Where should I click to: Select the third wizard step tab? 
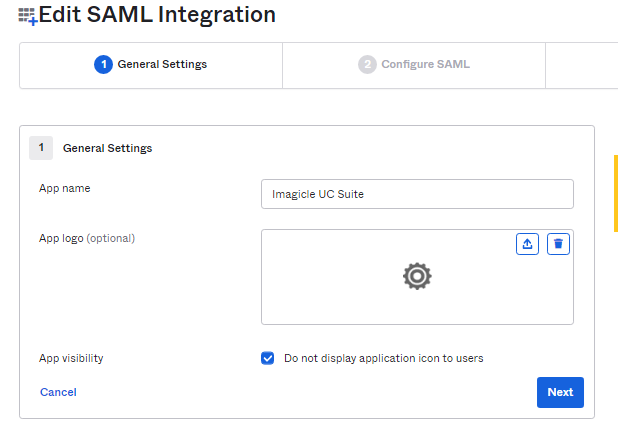click(582, 65)
